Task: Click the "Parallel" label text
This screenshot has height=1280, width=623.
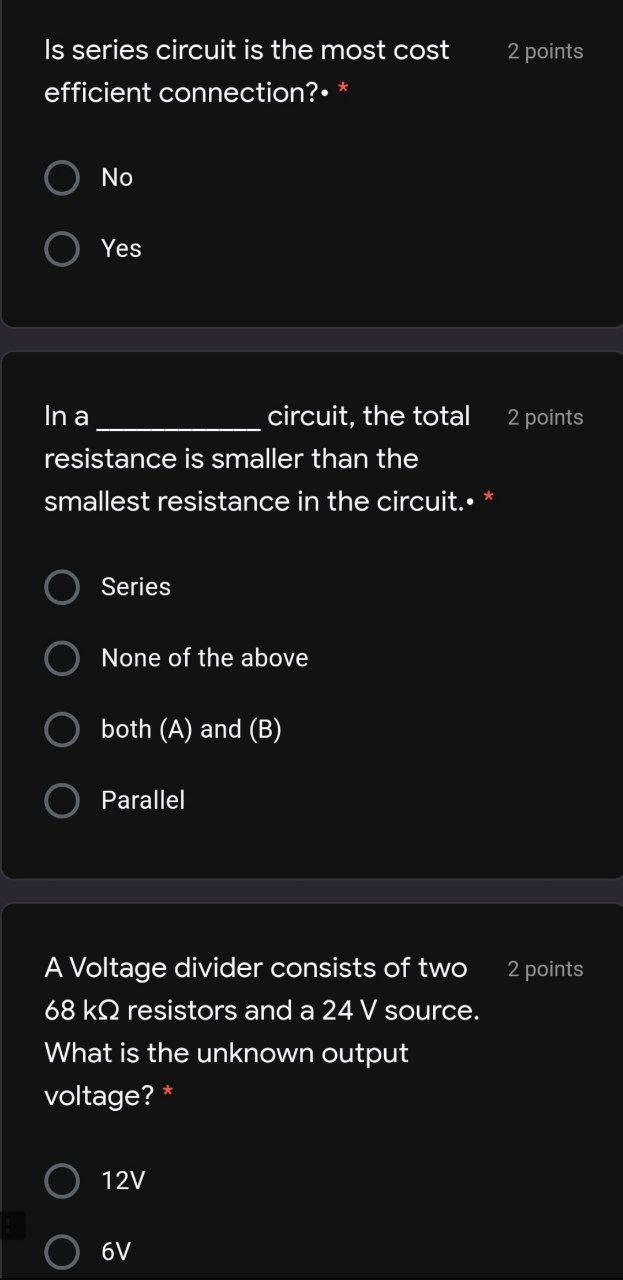Action: [x=142, y=800]
